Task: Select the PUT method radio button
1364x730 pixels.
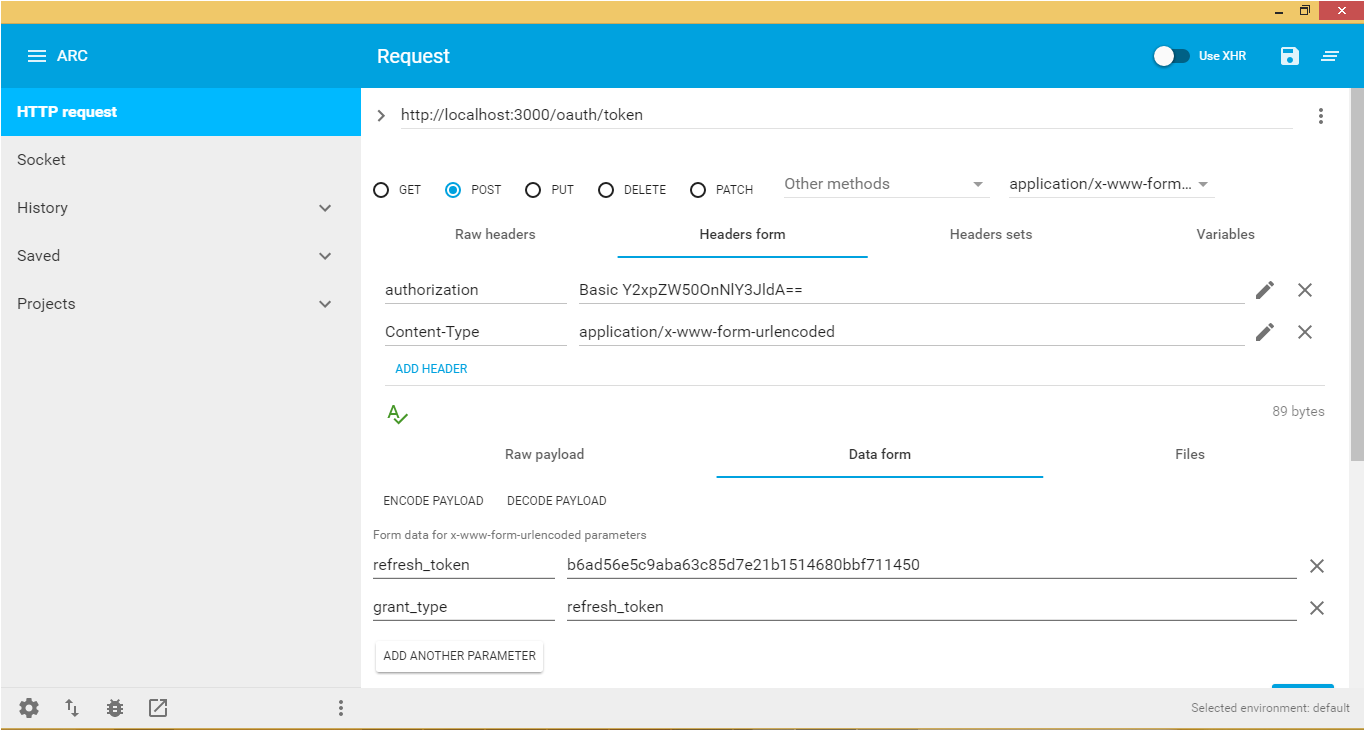Action: pos(533,190)
